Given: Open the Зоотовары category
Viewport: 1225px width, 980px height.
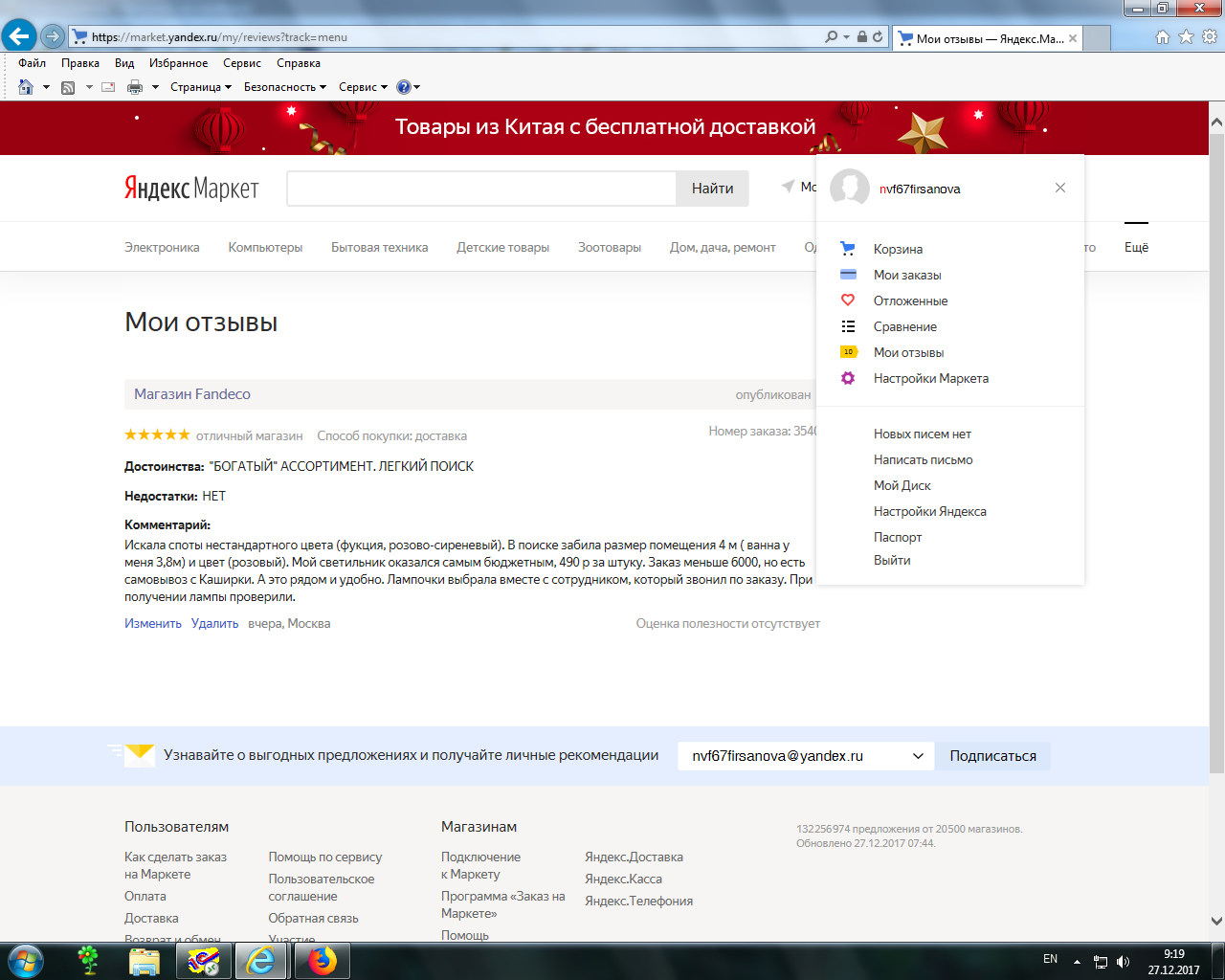Looking at the screenshot, I should click(610, 247).
